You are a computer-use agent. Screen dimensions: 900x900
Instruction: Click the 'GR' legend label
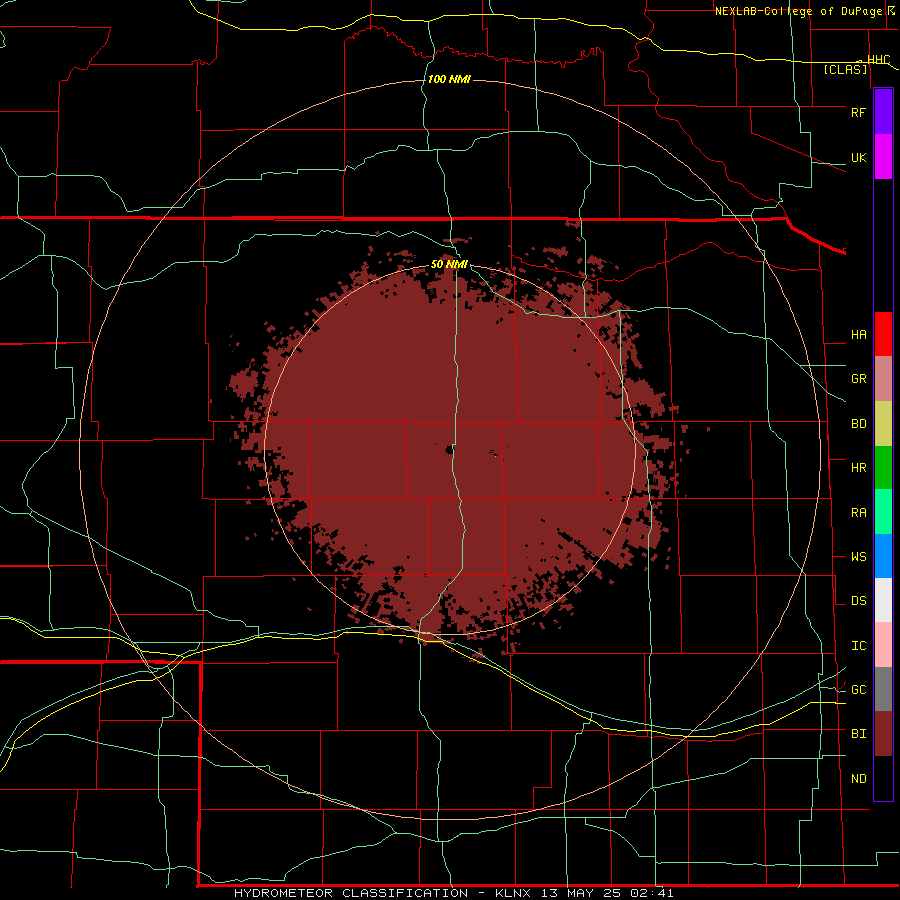[x=858, y=379]
